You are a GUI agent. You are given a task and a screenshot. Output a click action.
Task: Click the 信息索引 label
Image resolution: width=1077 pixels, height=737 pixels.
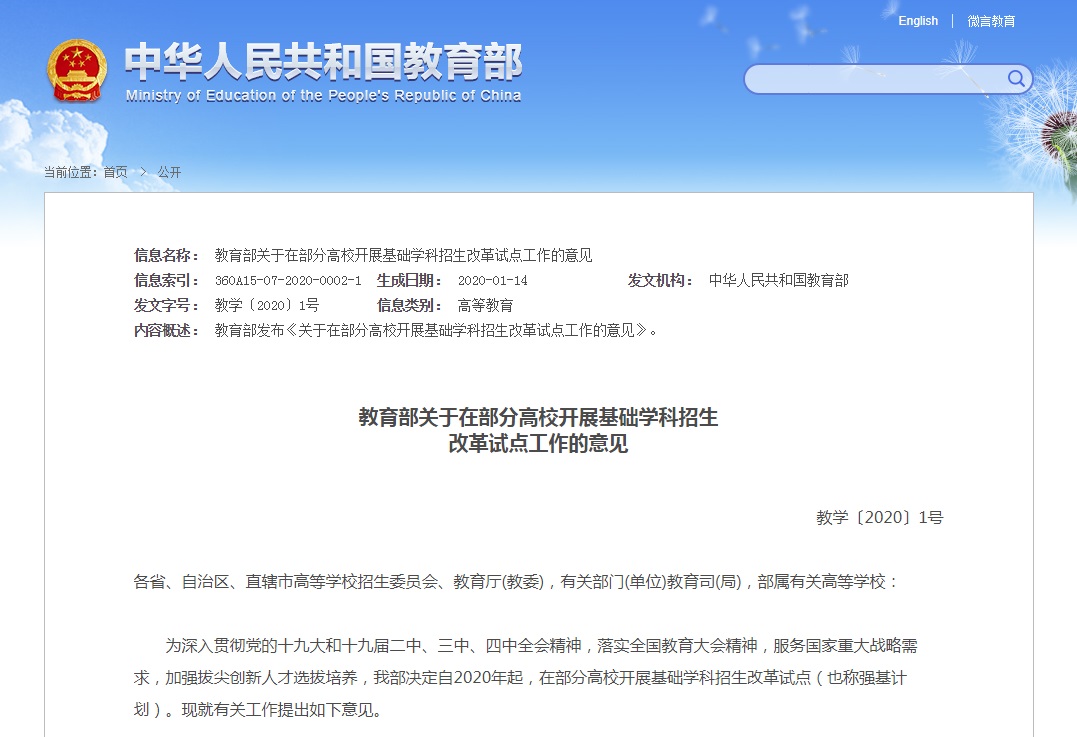tap(167, 280)
